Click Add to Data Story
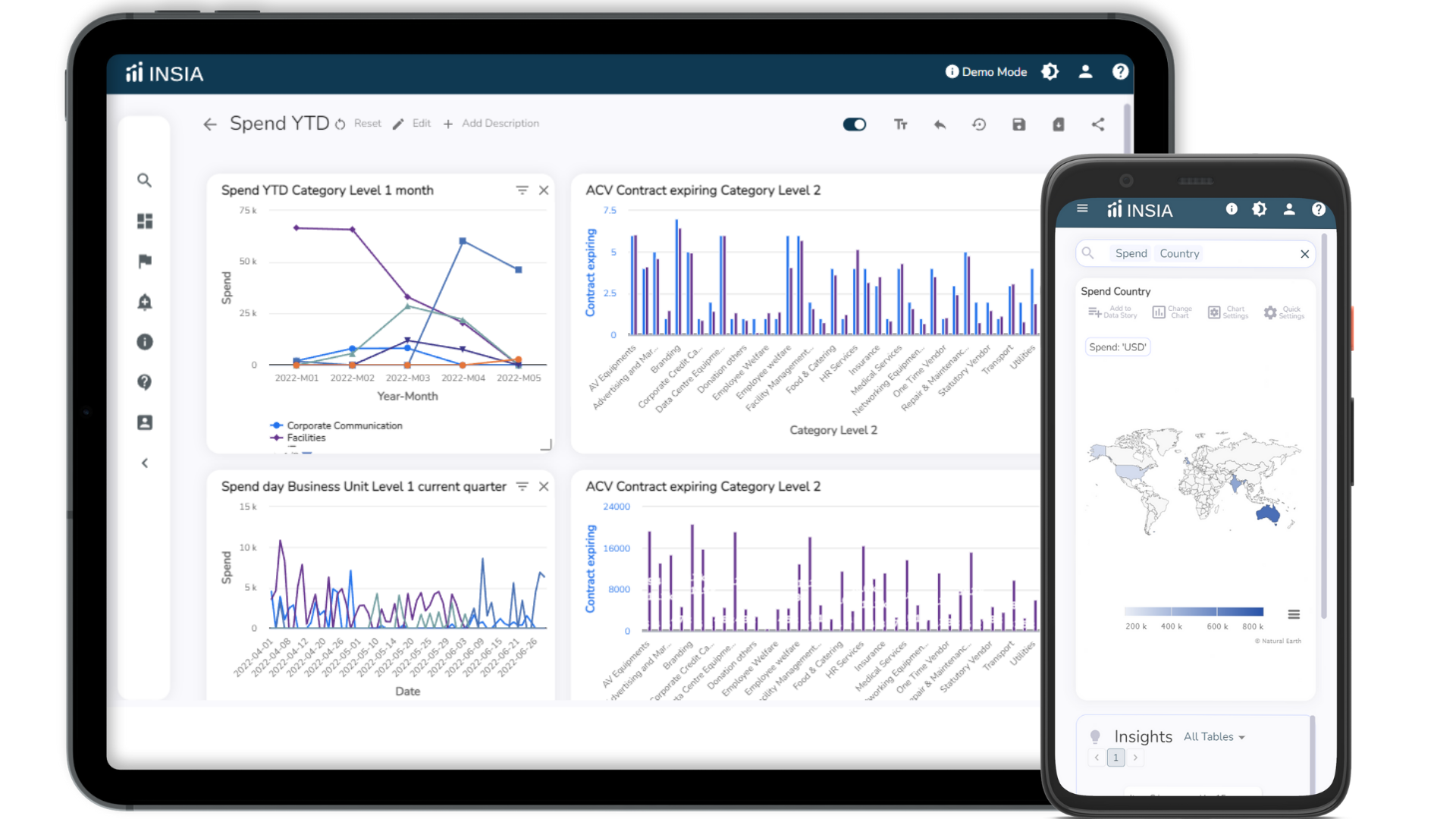Viewport: 1456px width, 819px height. (1112, 312)
